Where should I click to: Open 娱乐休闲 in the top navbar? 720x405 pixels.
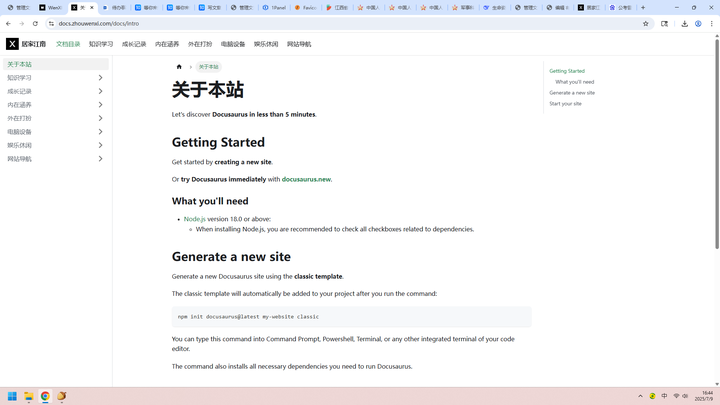click(x=266, y=44)
